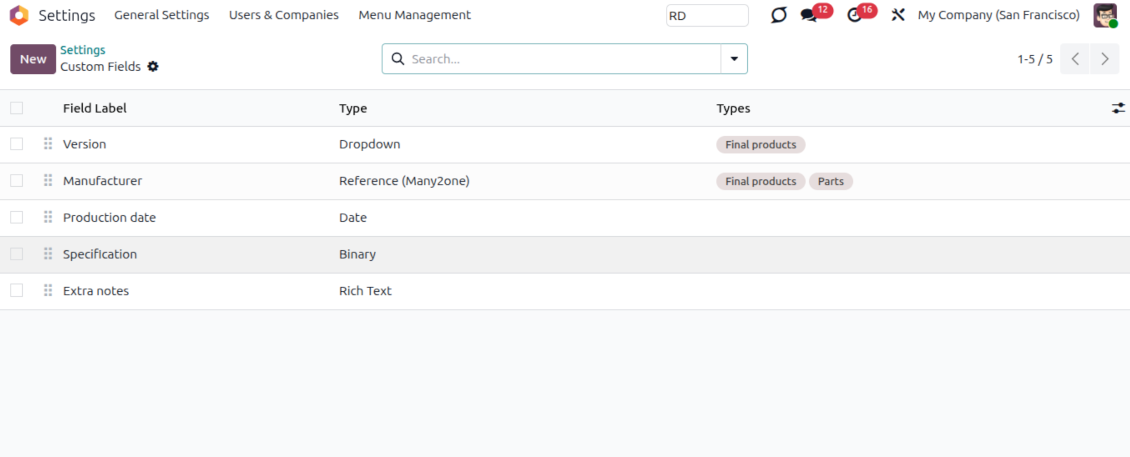Open the column adjust settings icon

tap(1118, 108)
